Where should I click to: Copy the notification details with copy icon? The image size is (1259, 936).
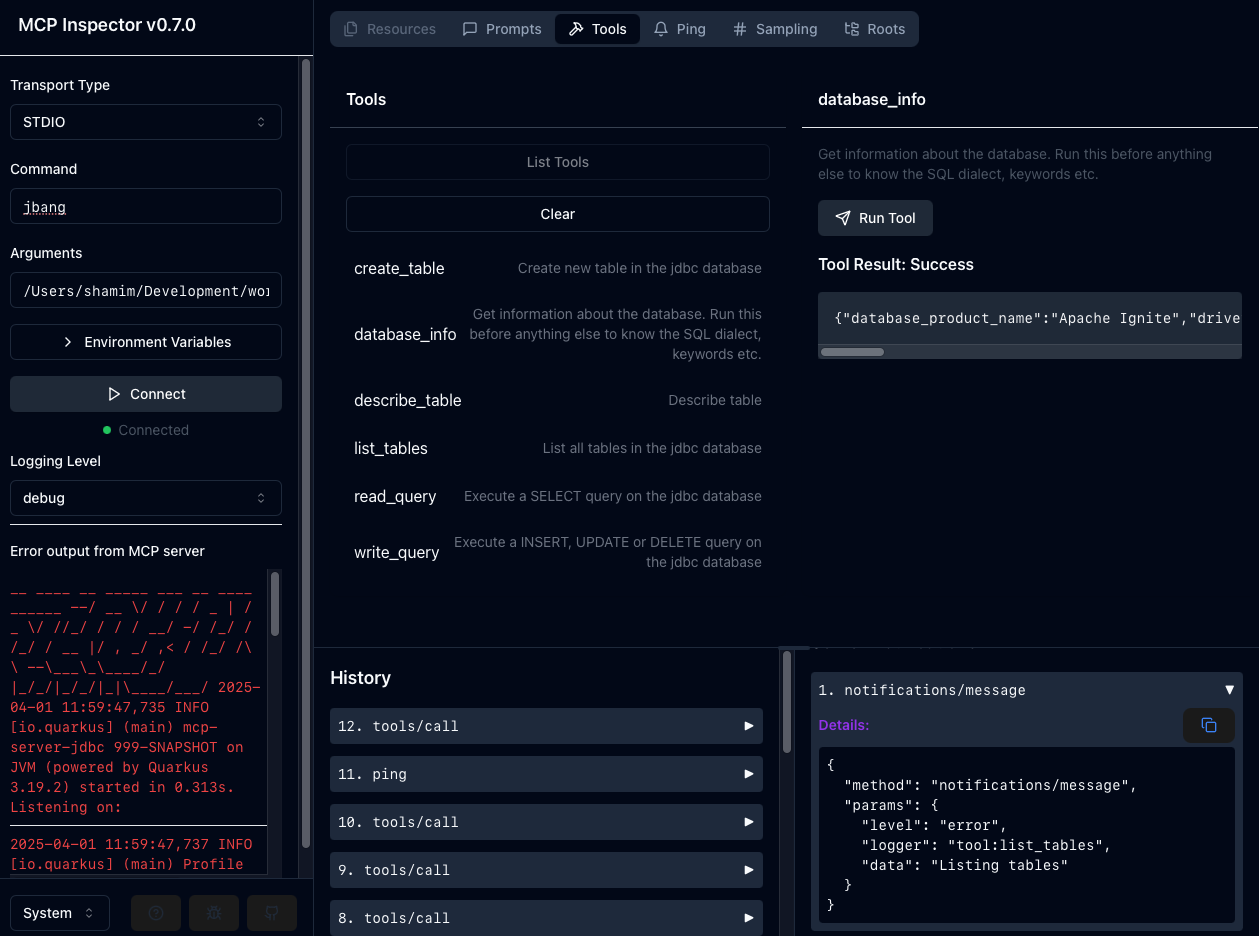coord(1209,725)
